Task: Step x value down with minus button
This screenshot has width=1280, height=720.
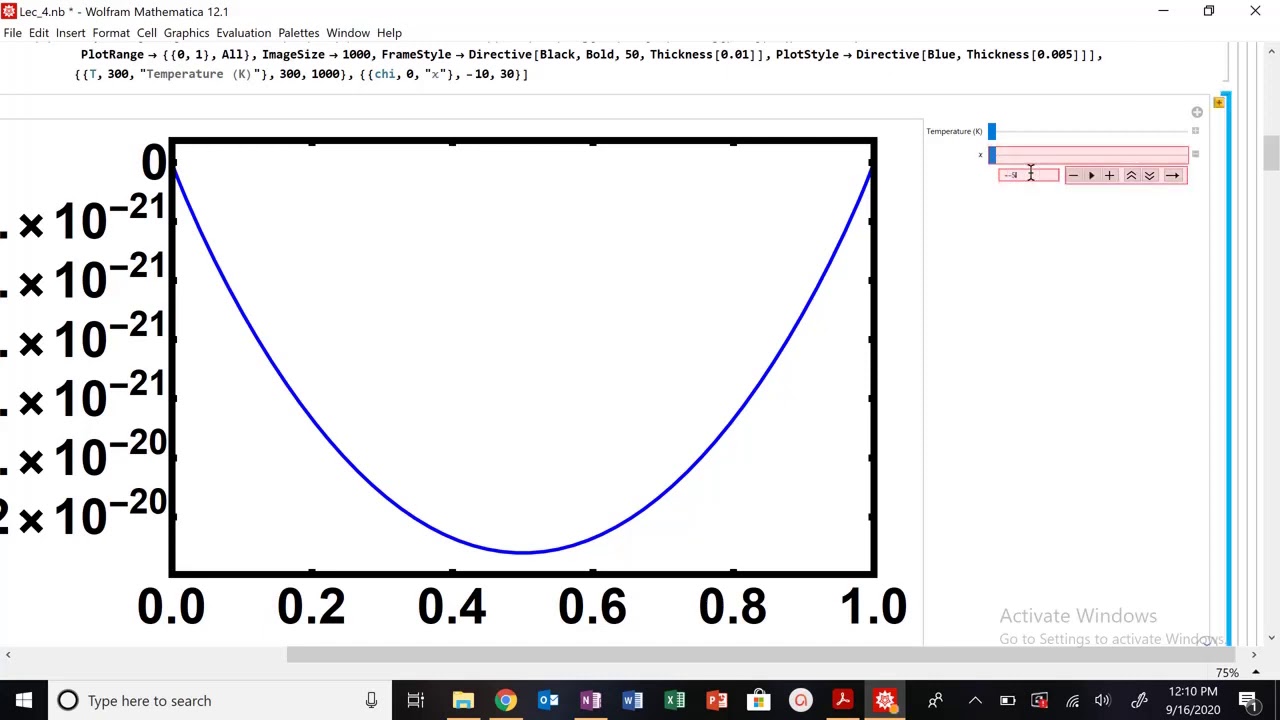Action: click(x=1073, y=175)
